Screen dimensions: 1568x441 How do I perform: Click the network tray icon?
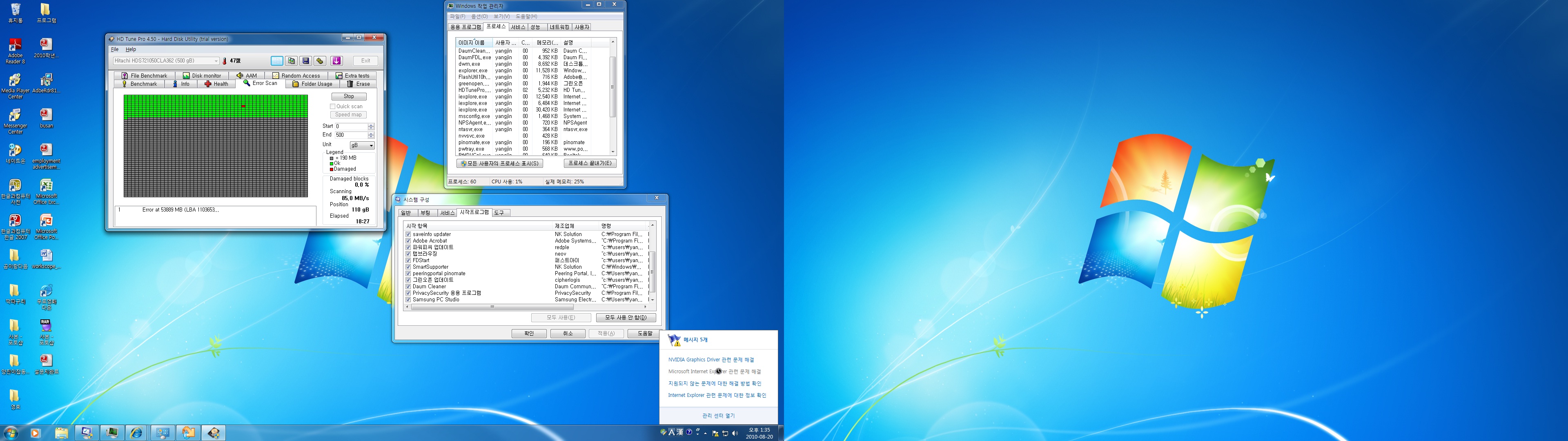[x=725, y=433]
